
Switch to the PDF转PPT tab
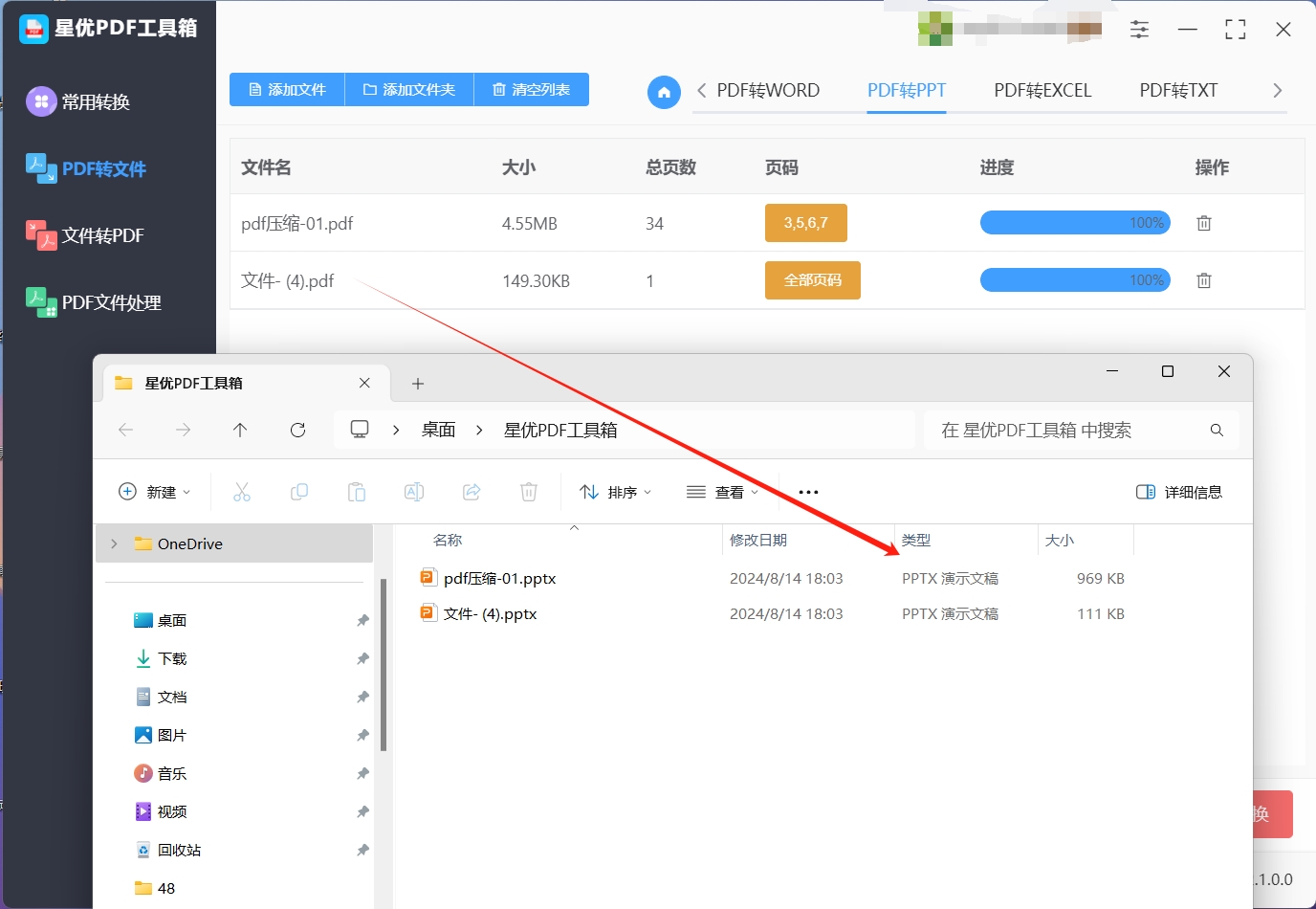click(x=907, y=91)
